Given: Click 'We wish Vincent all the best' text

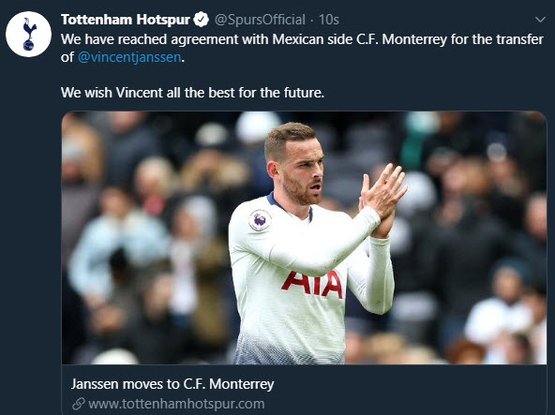Looking at the screenshot, I should (192, 93).
